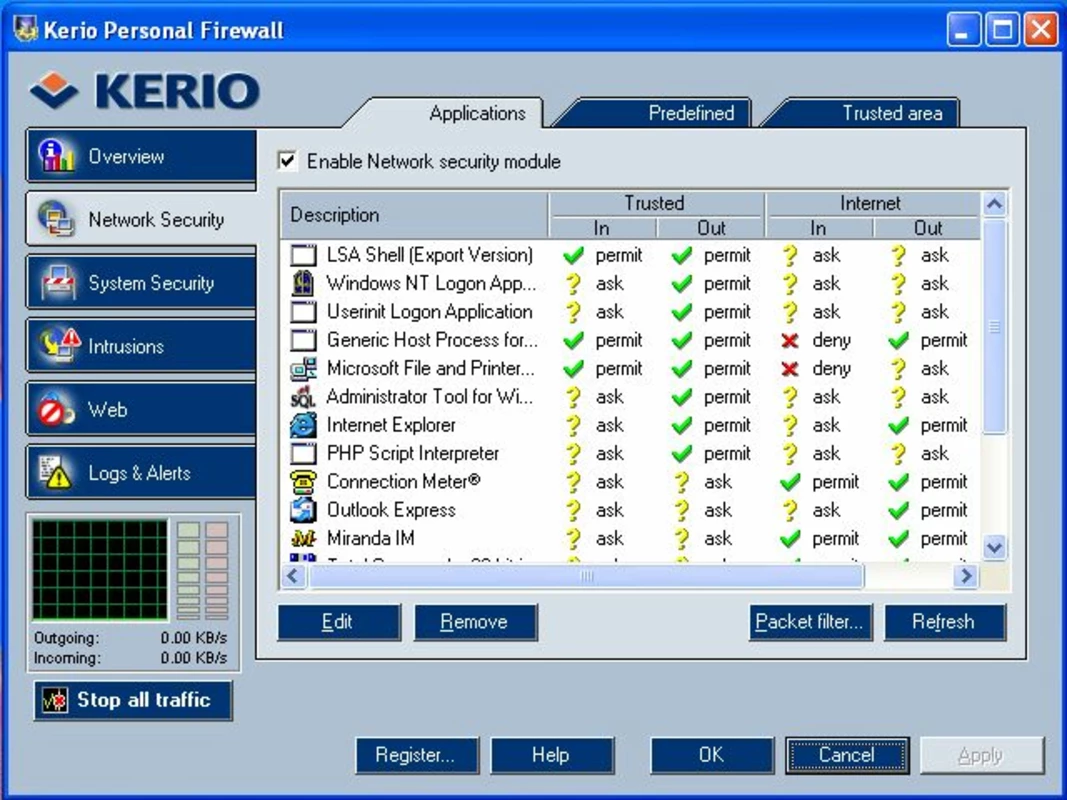
Task: Click the Outlook Express icon
Action: [303, 510]
